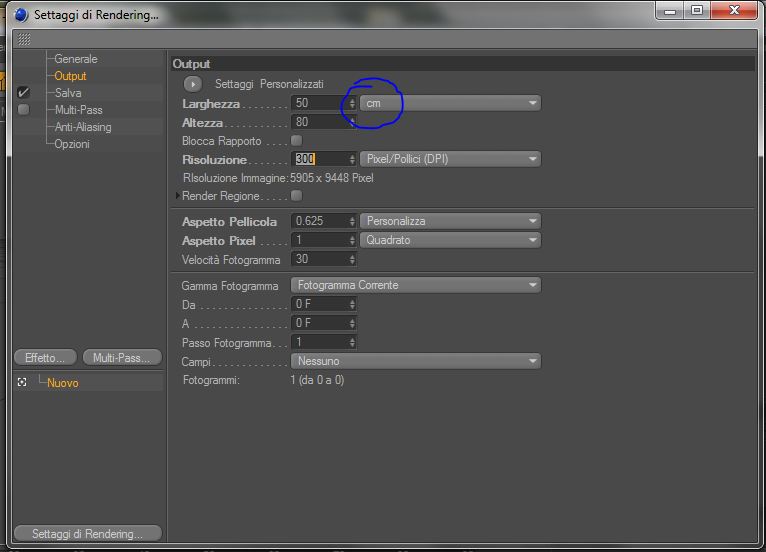Image resolution: width=766 pixels, height=552 pixels.
Task: Minimize the Settaggi di Rendering window
Action: click(670, 10)
